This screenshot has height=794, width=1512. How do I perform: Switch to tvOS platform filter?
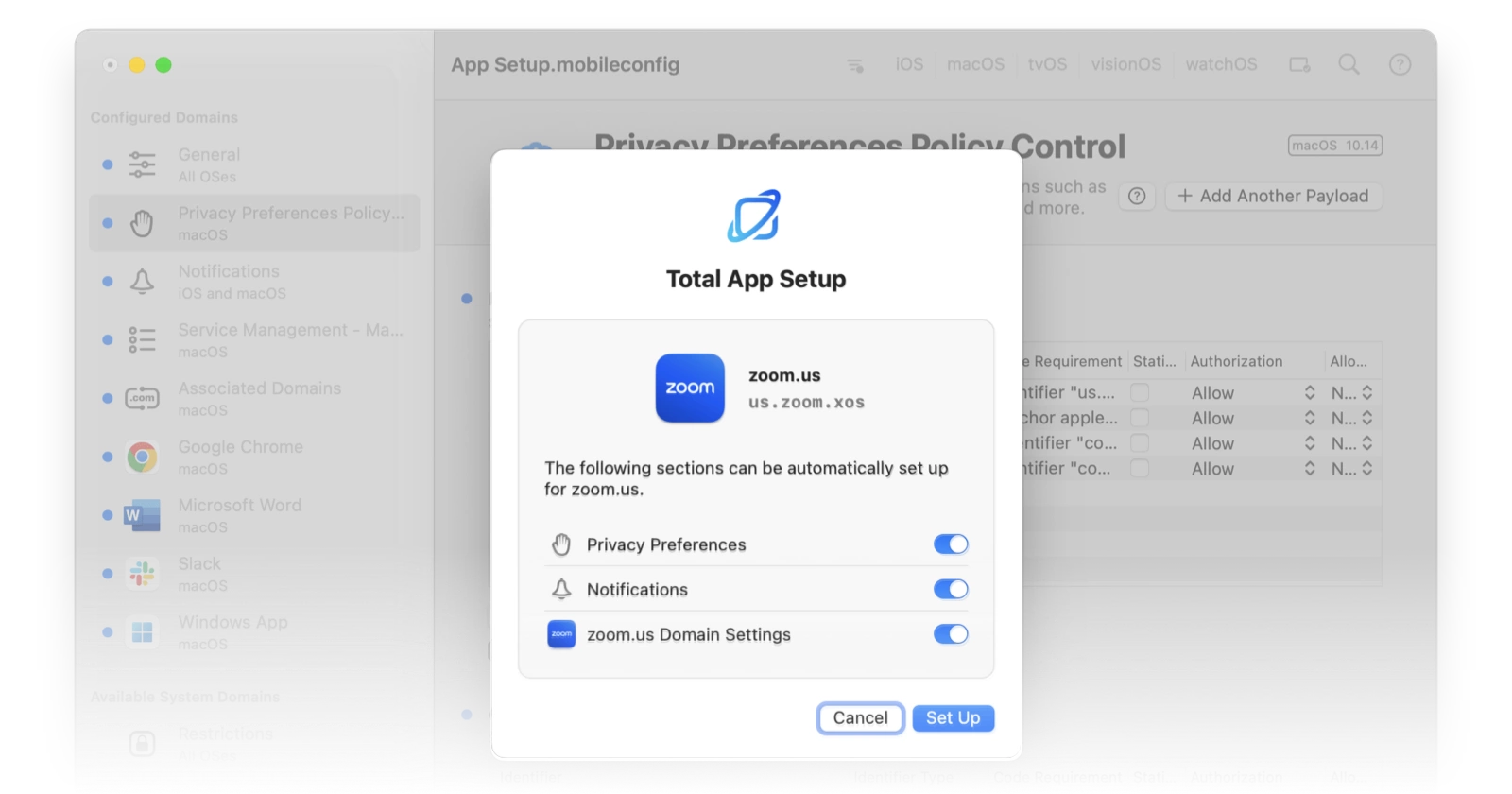(1047, 64)
